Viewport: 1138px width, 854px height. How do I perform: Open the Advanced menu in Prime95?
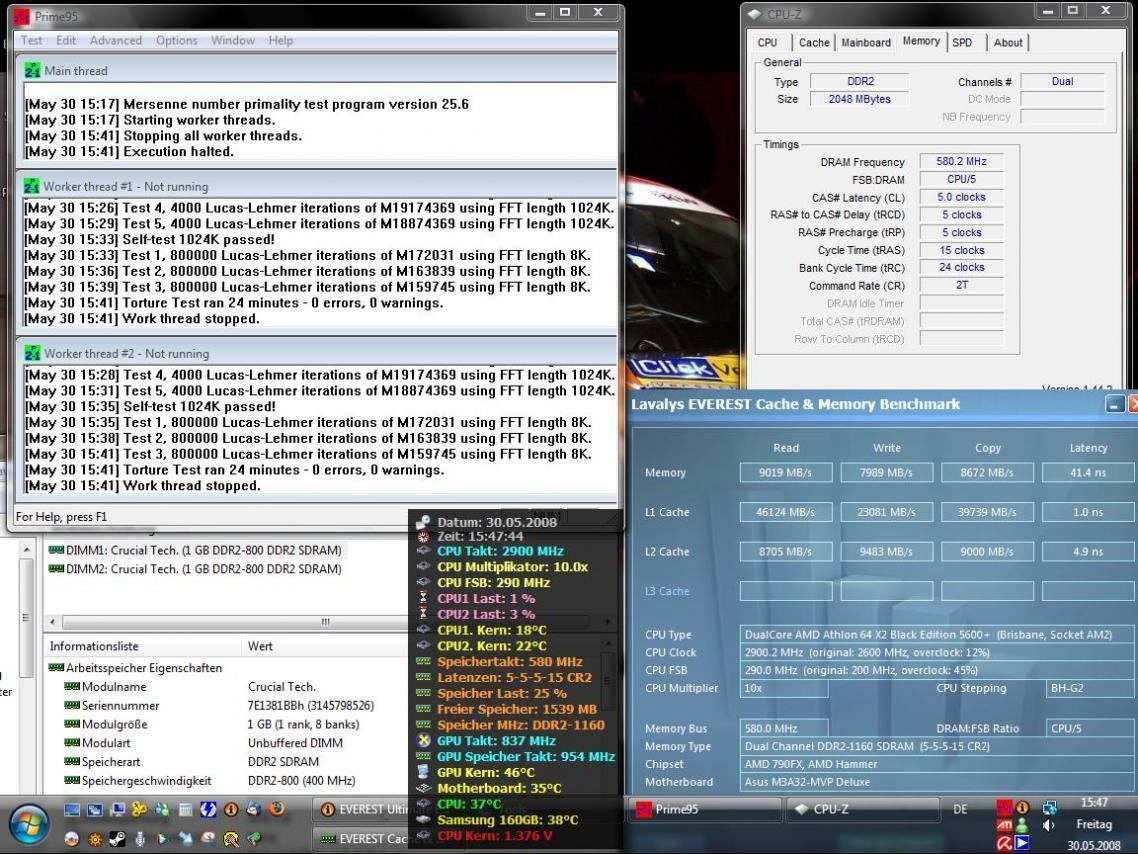tap(115, 41)
